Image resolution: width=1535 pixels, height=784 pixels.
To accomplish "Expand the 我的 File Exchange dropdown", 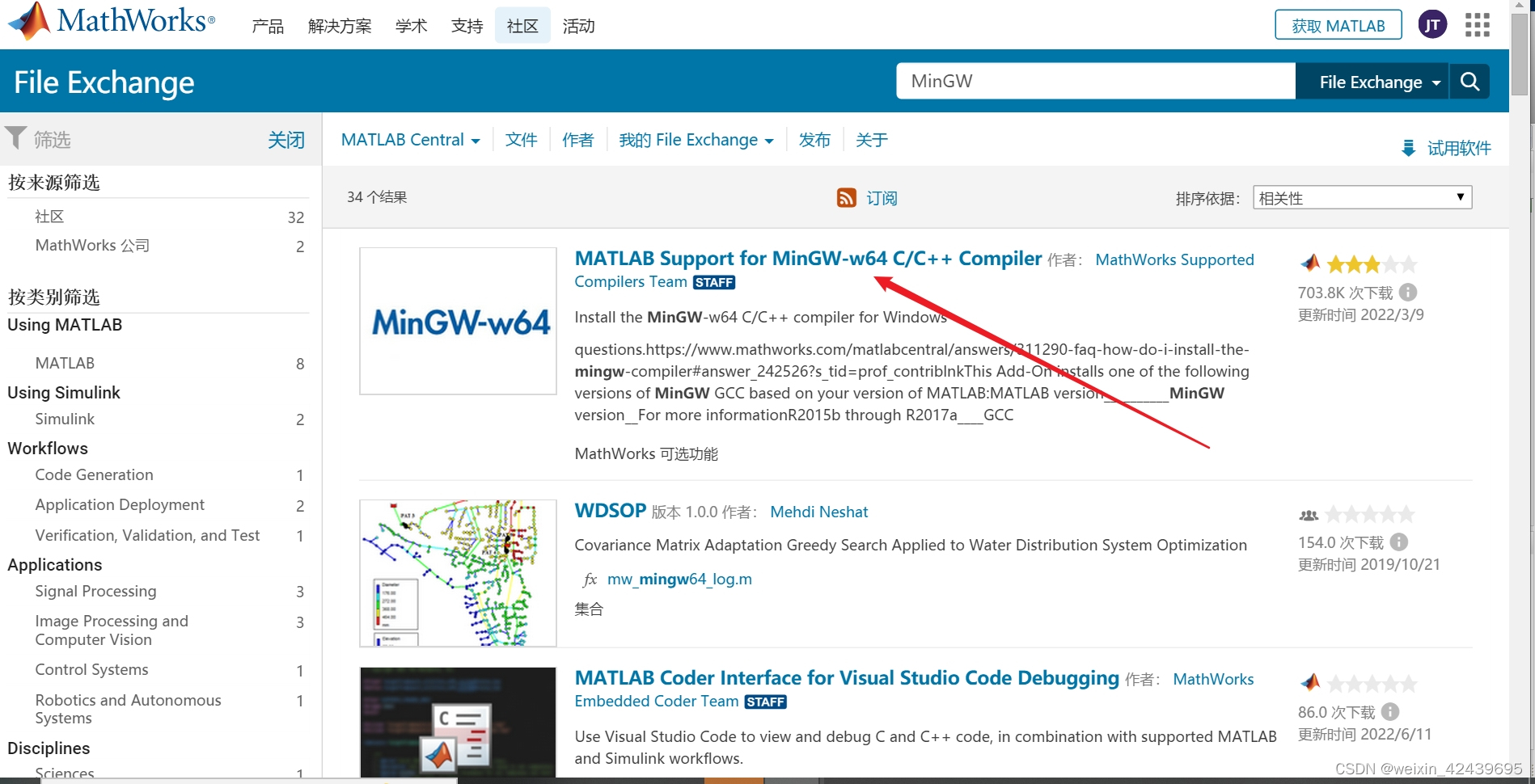I will point(696,140).
